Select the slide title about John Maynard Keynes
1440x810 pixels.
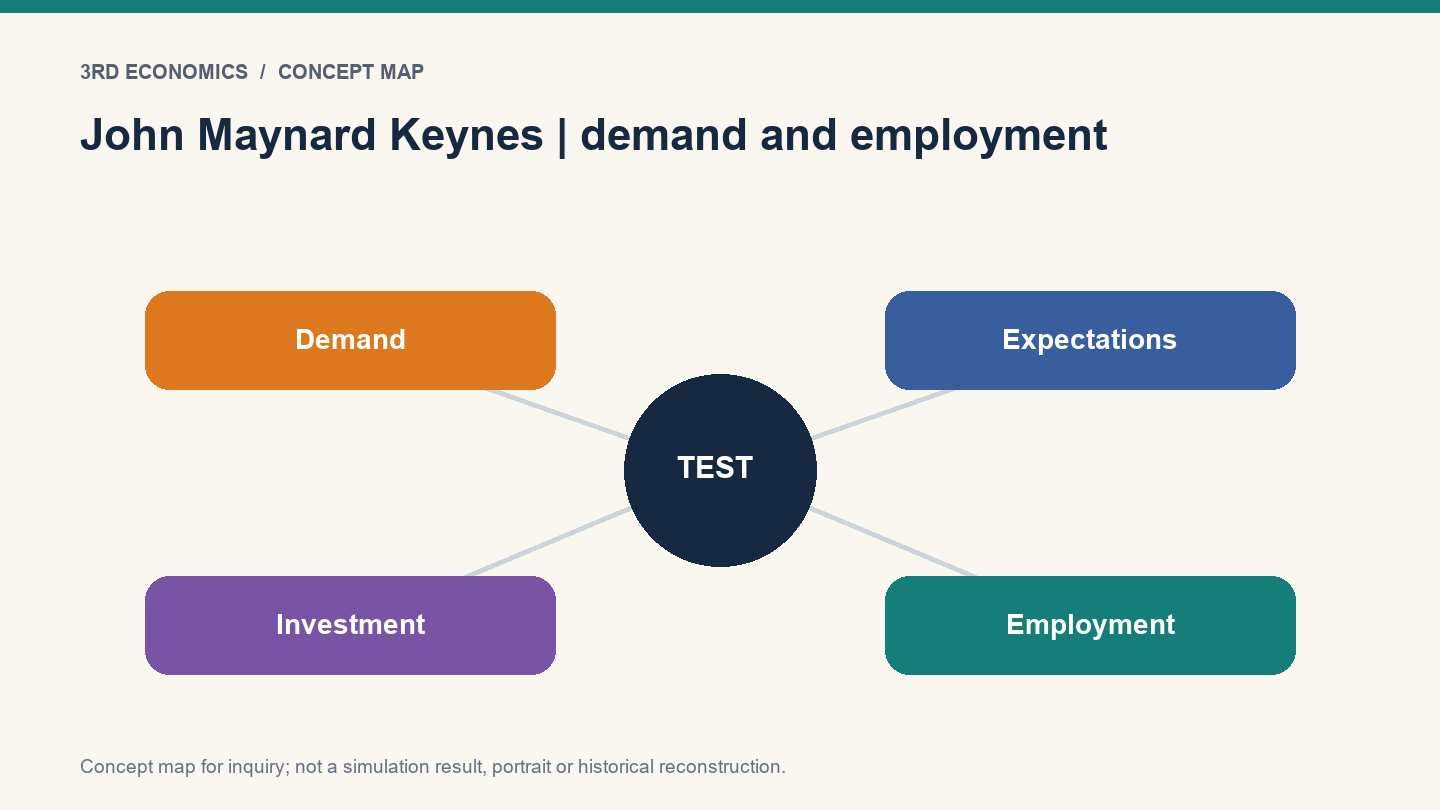tap(594, 135)
